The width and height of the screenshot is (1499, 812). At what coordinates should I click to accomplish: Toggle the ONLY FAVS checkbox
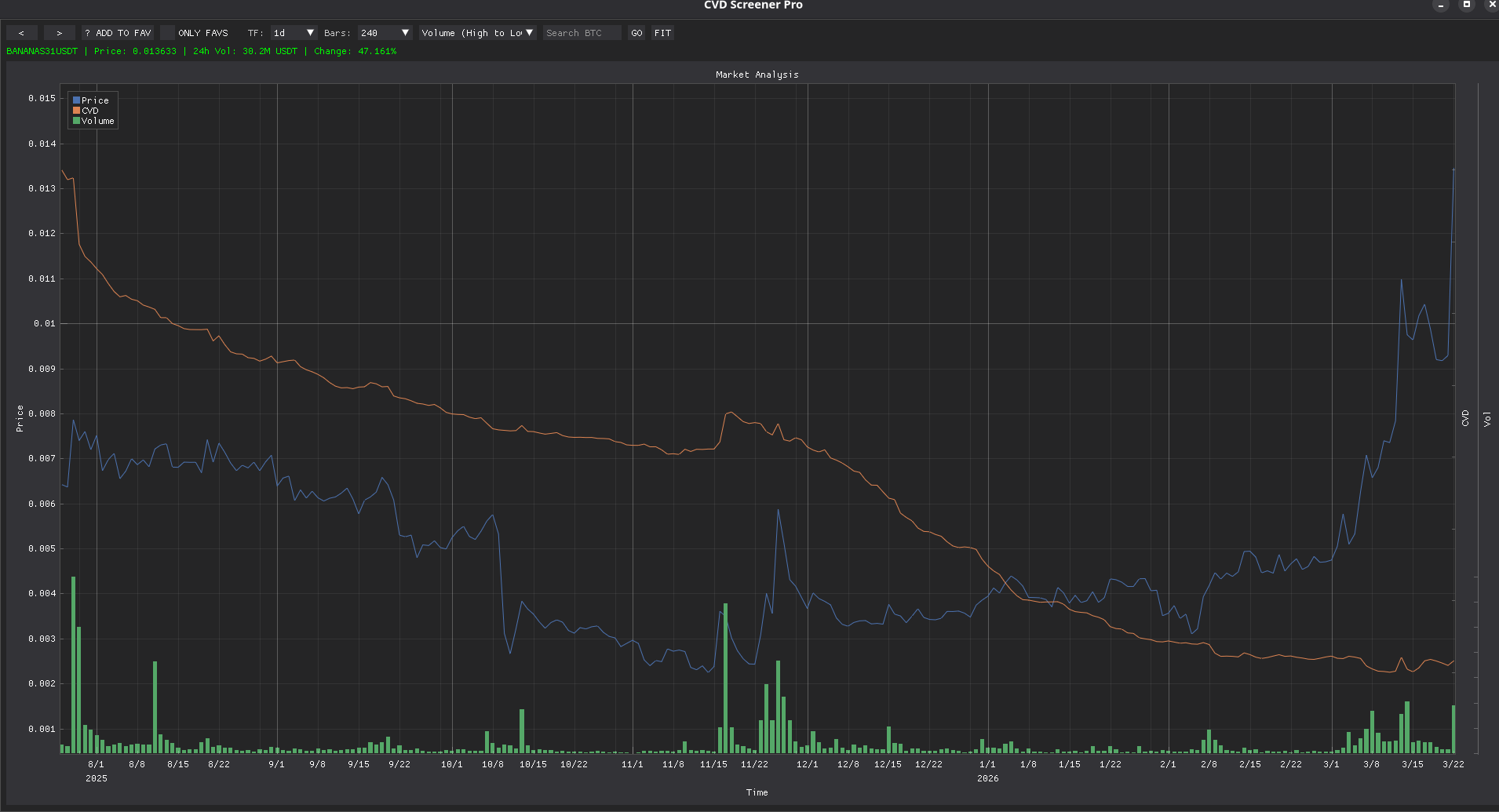click(x=167, y=33)
